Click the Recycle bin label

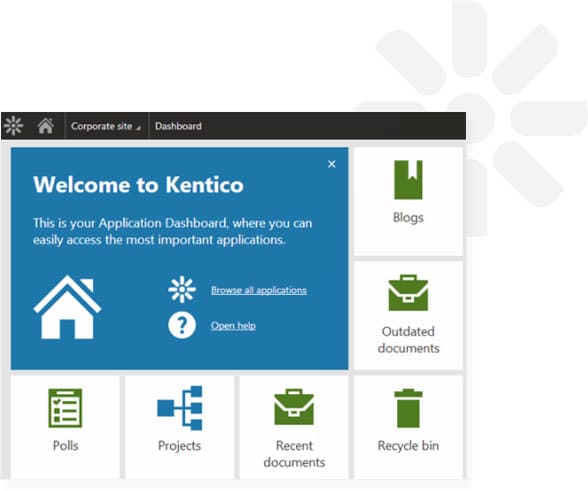pos(408,446)
